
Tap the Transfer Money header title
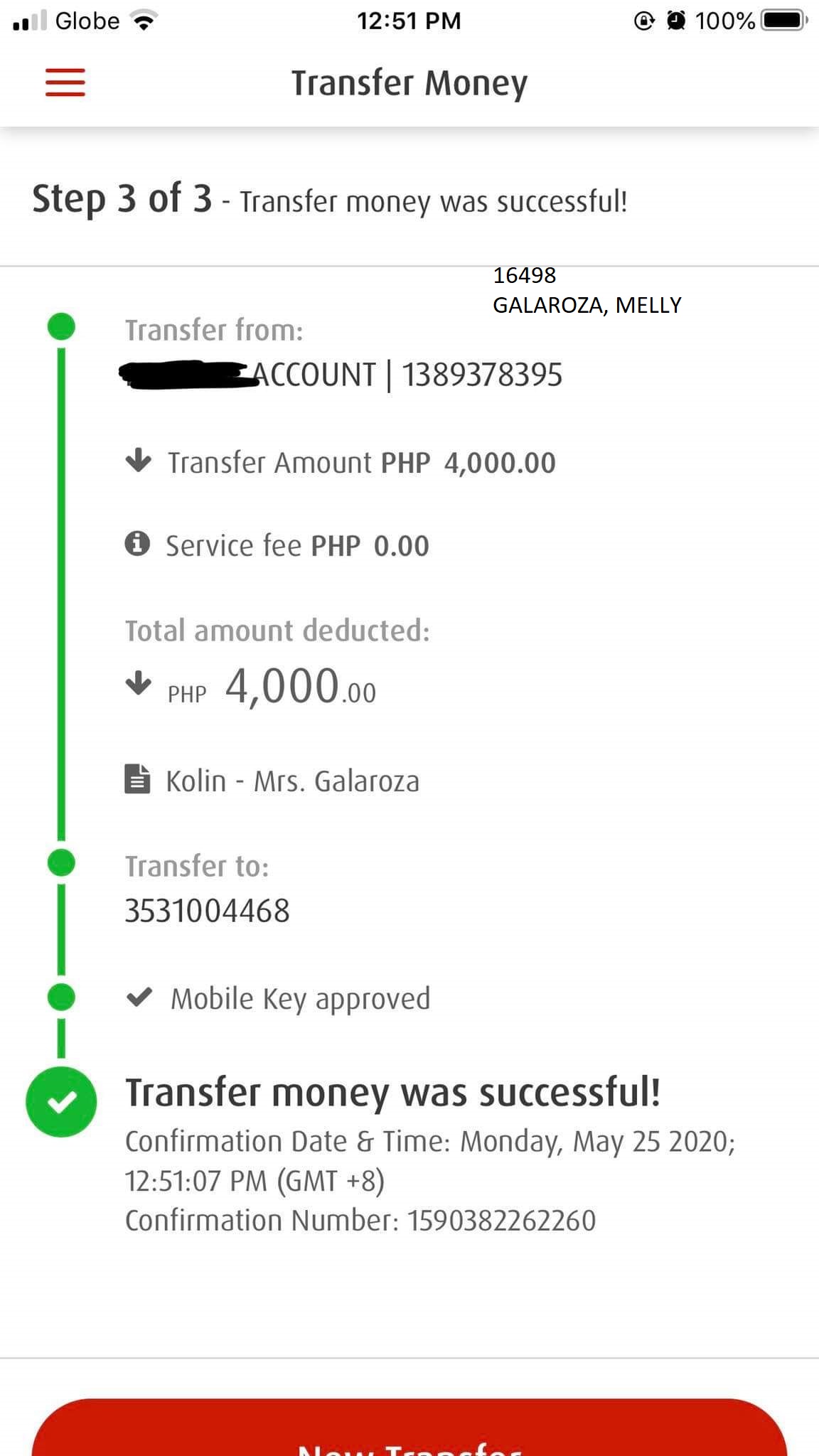[x=409, y=83]
